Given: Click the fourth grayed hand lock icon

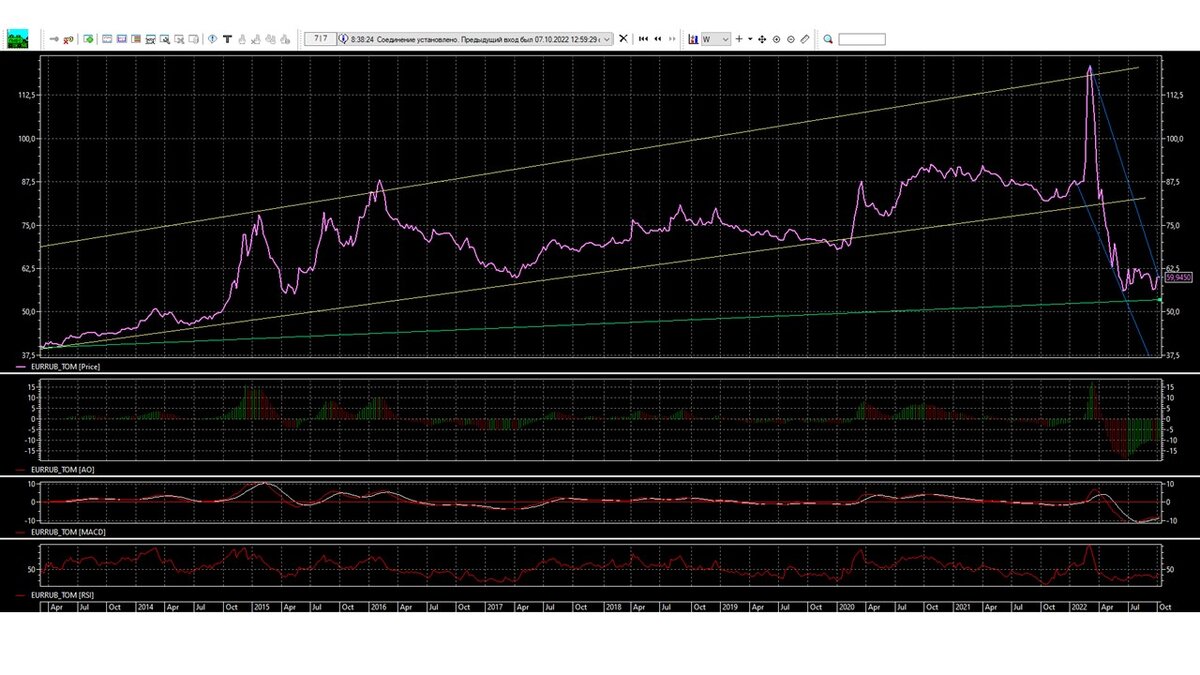Looking at the screenshot, I should pyautogui.click(x=285, y=39).
